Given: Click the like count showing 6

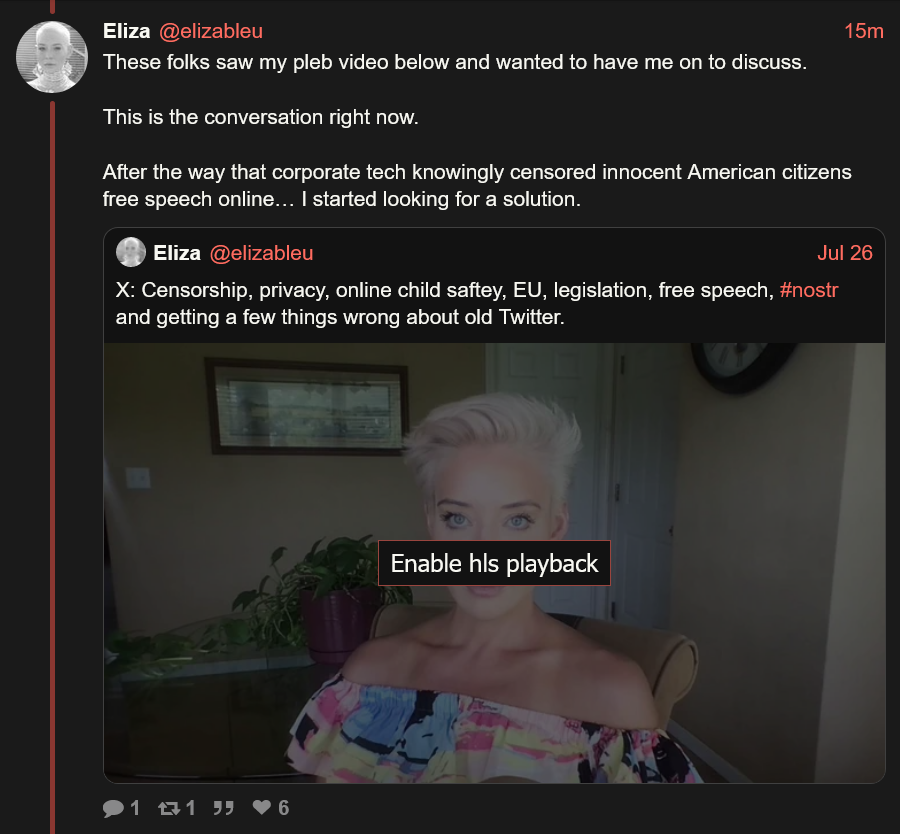Looking at the screenshot, I should coord(284,808).
